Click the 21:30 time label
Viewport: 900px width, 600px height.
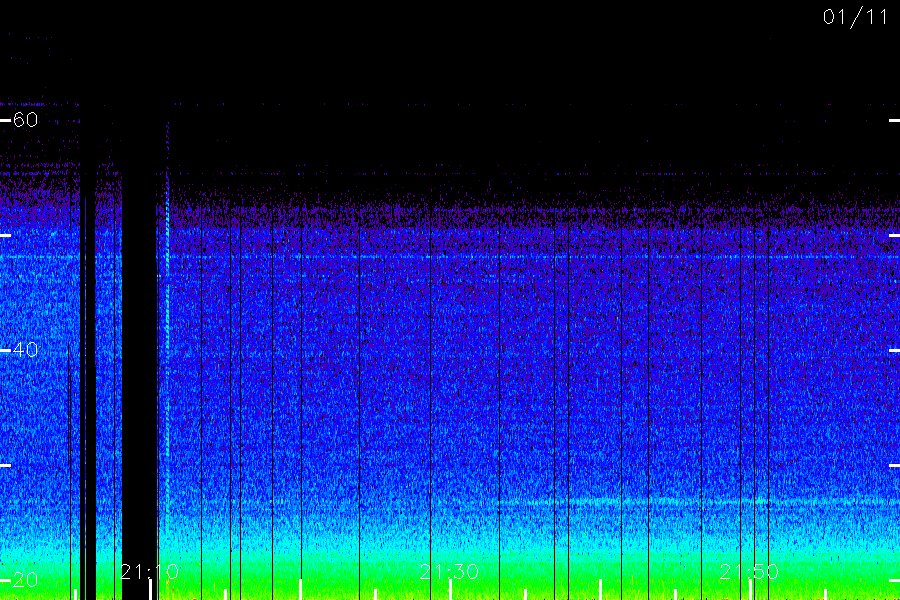click(x=449, y=572)
